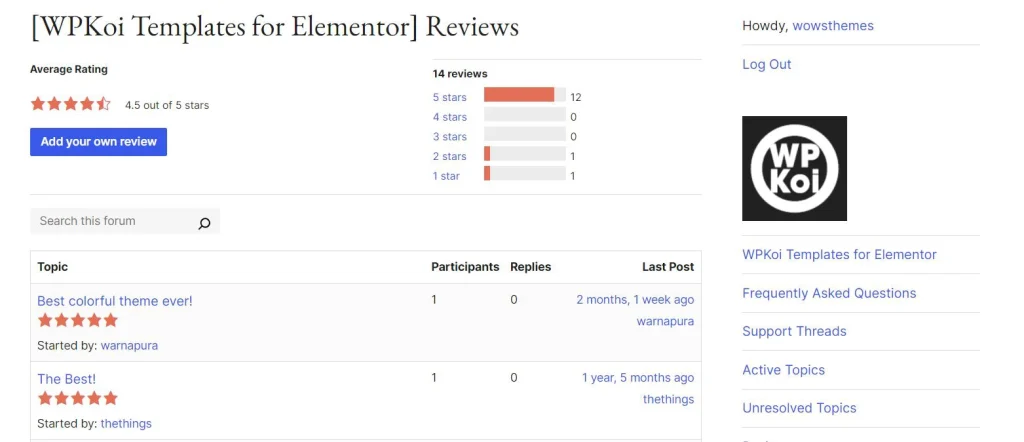Click the WPKoi plugin logo image
Screen dimensions: 1024x442
tap(794, 168)
